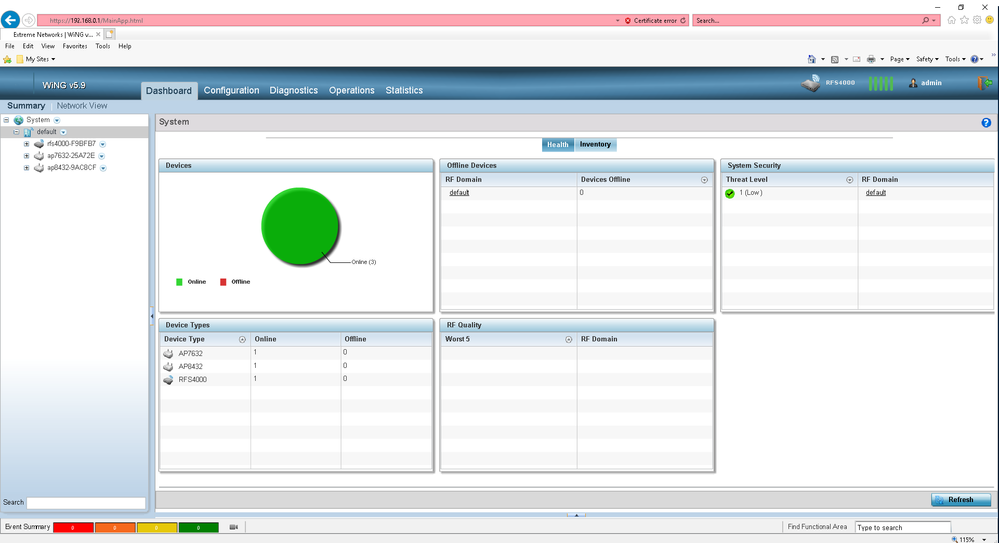Click the blue help icon in command bar
Screen dimensions: 999x543
point(974,59)
